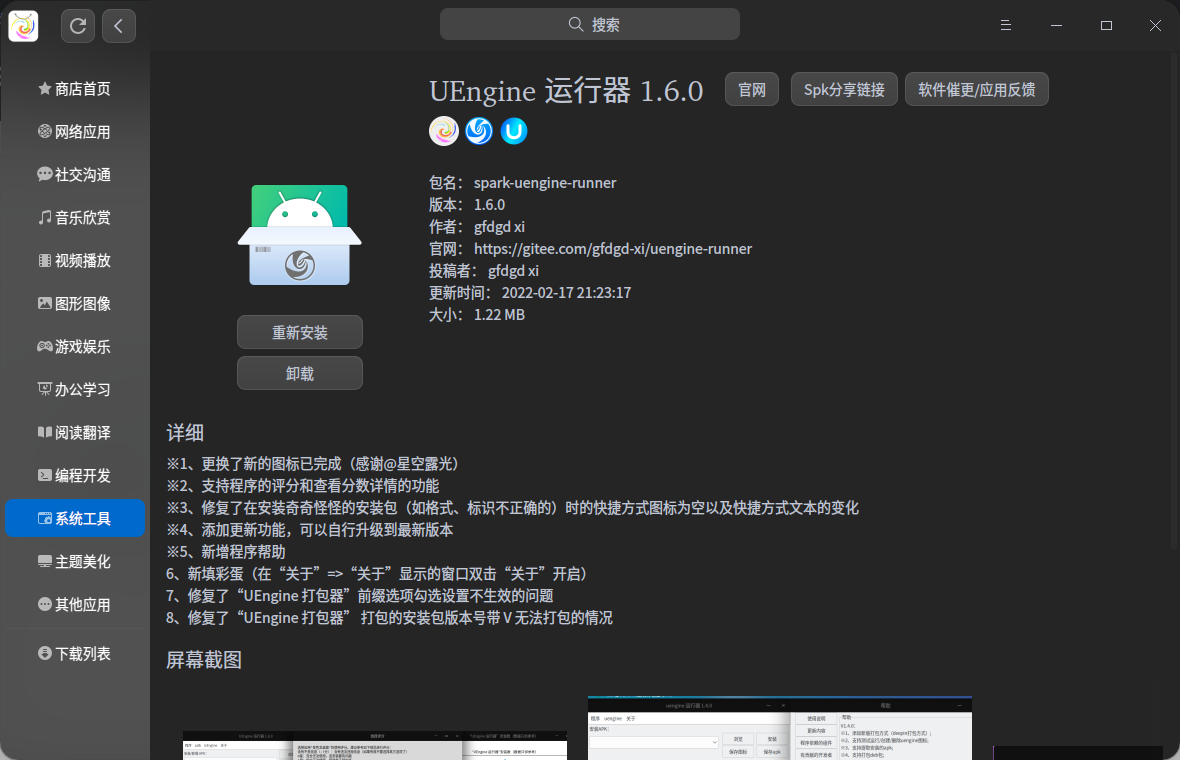Viewport: 1180px width, 760px height.
Task: Open the hamburger menu in title bar
Action: coord(1005,26)
